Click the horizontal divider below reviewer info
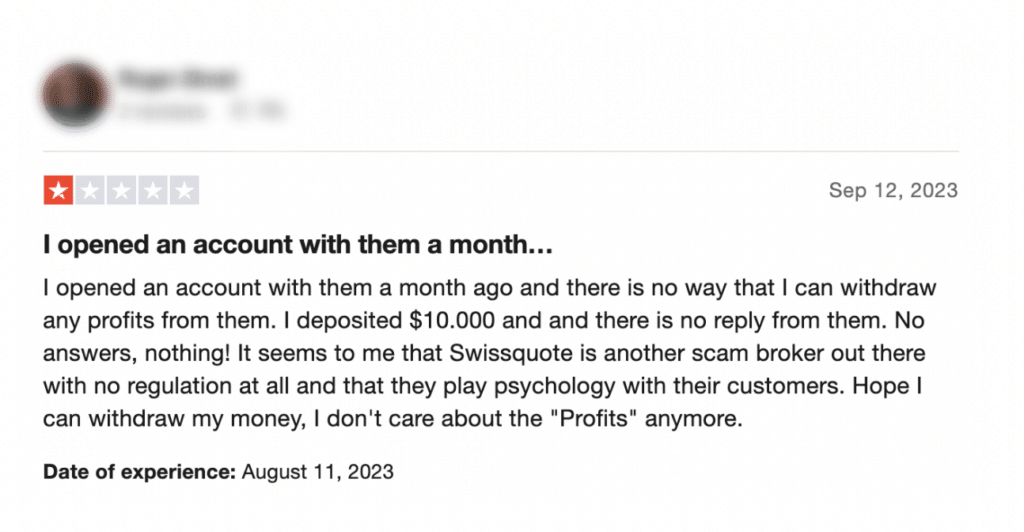Screen dimensions: 1024x532 (x=501, y=151)
